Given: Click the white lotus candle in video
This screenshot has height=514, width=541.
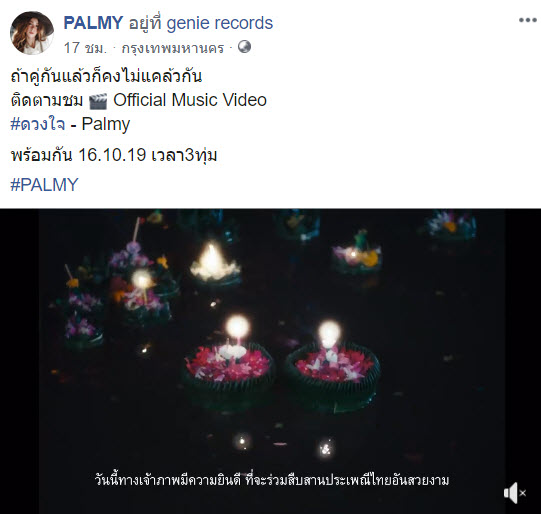Looking at the screenshot, I should pos(214,263).
